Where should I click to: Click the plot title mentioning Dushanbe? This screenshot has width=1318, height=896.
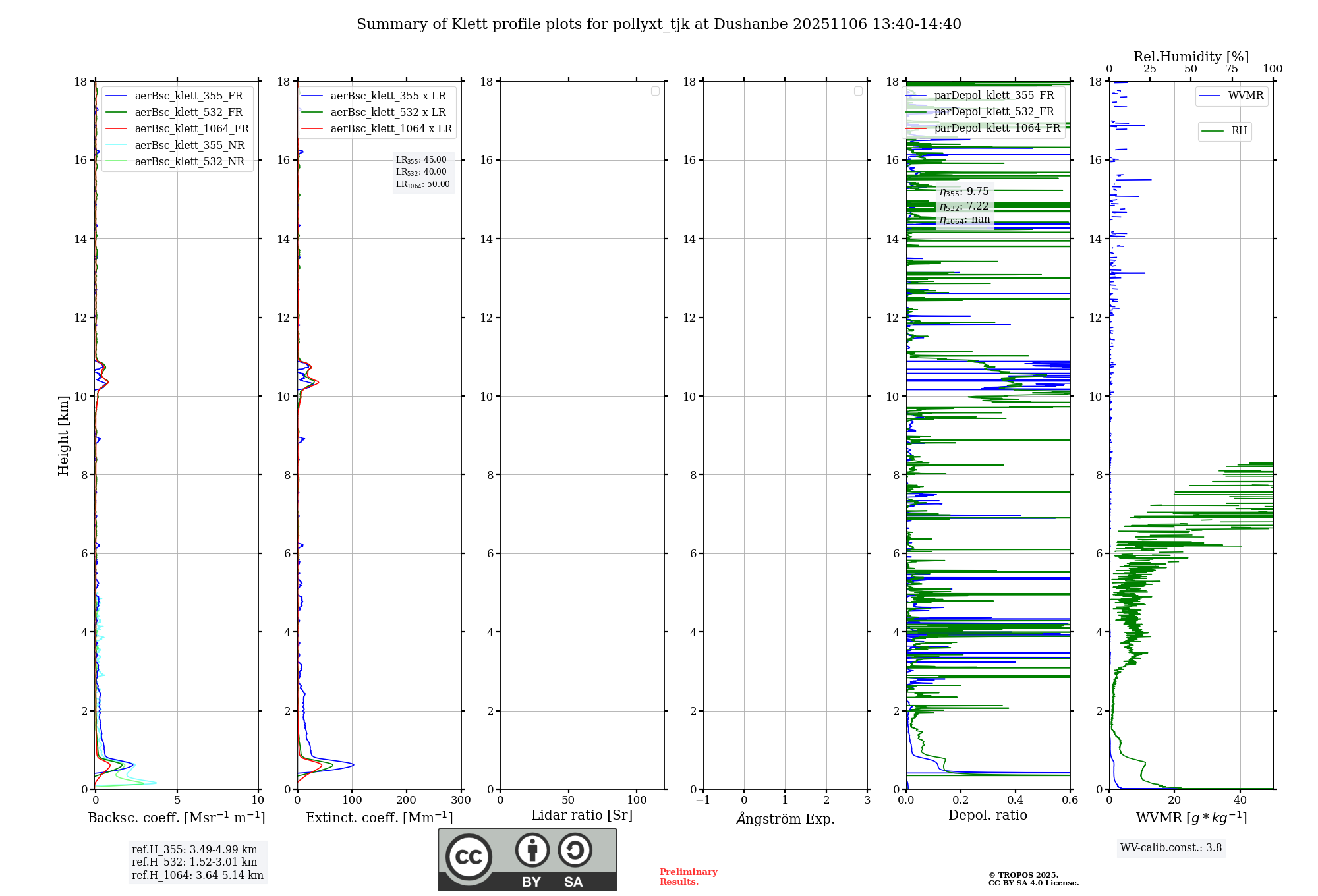(x=658, y=24)
